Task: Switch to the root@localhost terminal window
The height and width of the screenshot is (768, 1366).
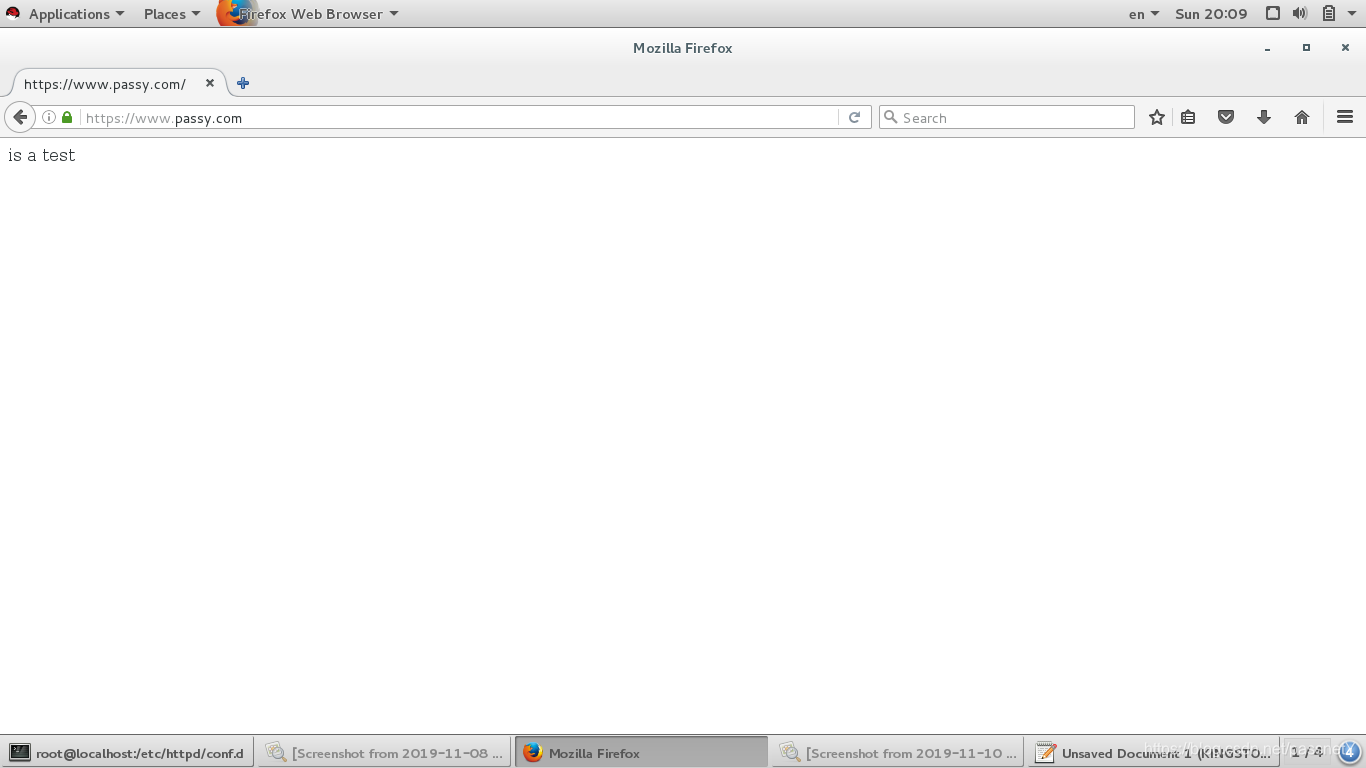Action: [127, 753]
